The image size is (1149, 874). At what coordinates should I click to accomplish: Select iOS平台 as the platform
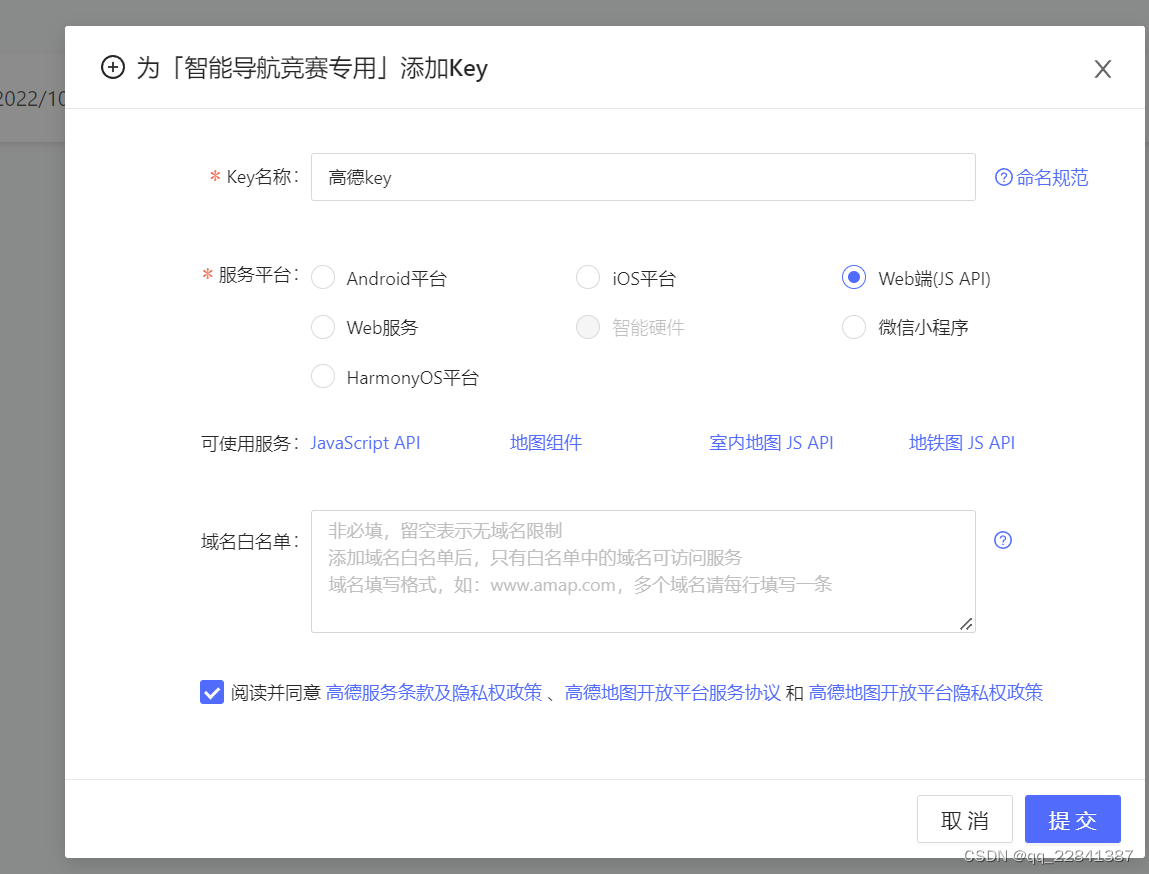(x=588, y=277)
